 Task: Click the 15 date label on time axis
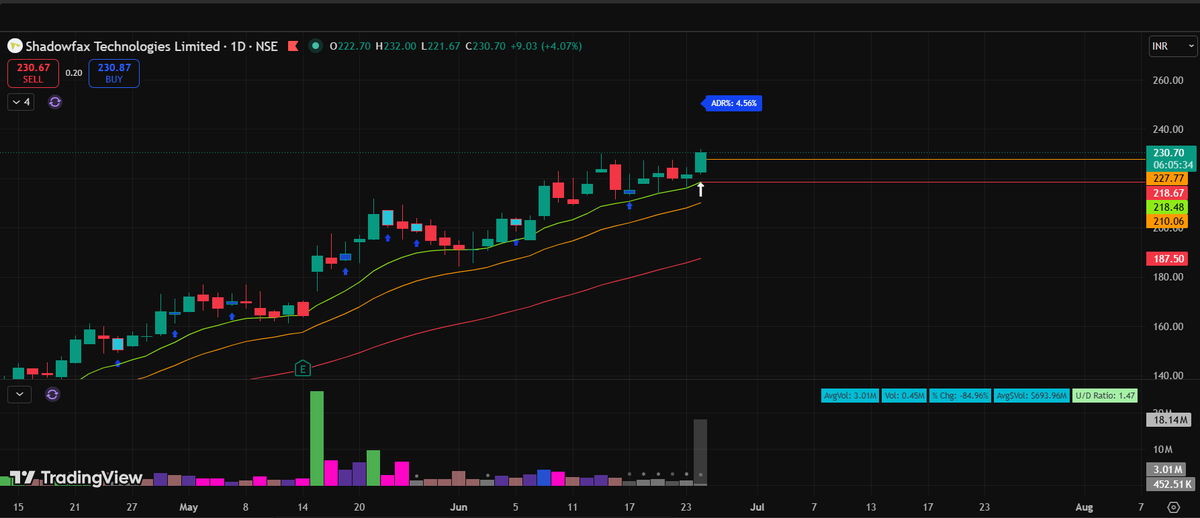coord(18,508)
